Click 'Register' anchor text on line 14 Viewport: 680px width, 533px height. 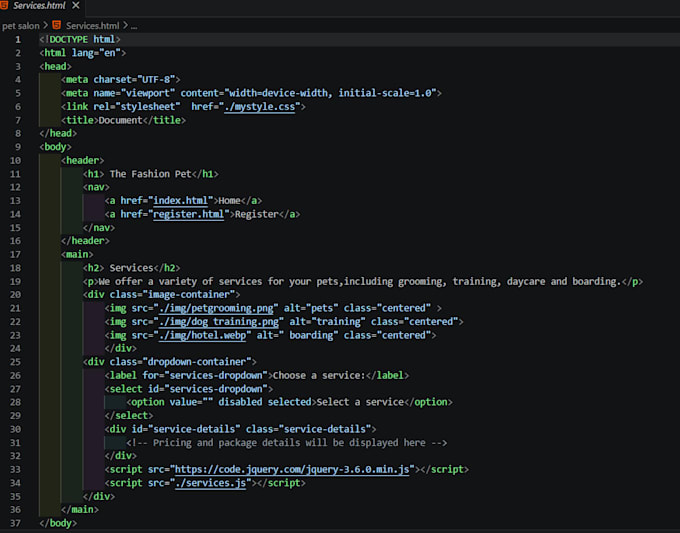click(x=257, y=214)
